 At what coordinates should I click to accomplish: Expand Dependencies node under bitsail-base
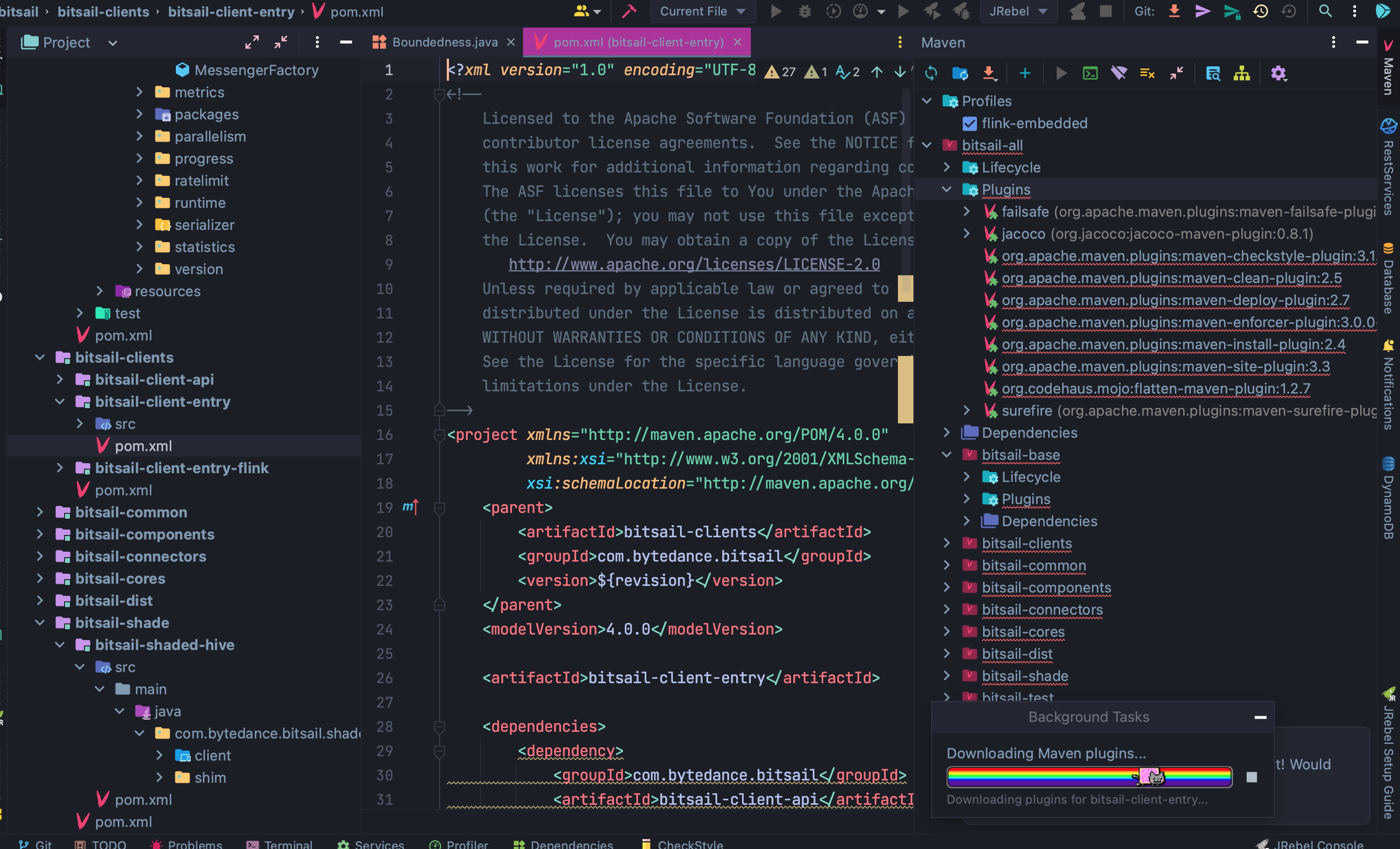click(x=967, y=521)
